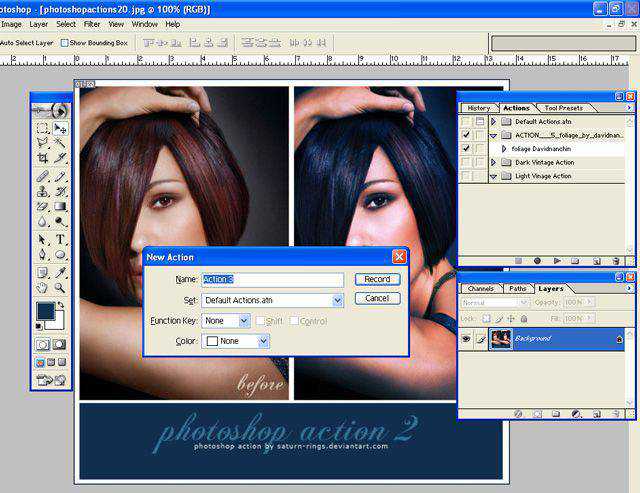Expand the Default Actions.atn folder
This screenshot has width=640, height=493.
point(494,121)
